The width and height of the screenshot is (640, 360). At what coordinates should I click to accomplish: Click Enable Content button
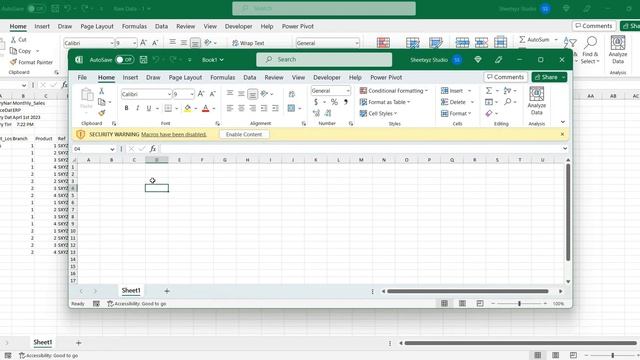244,134
